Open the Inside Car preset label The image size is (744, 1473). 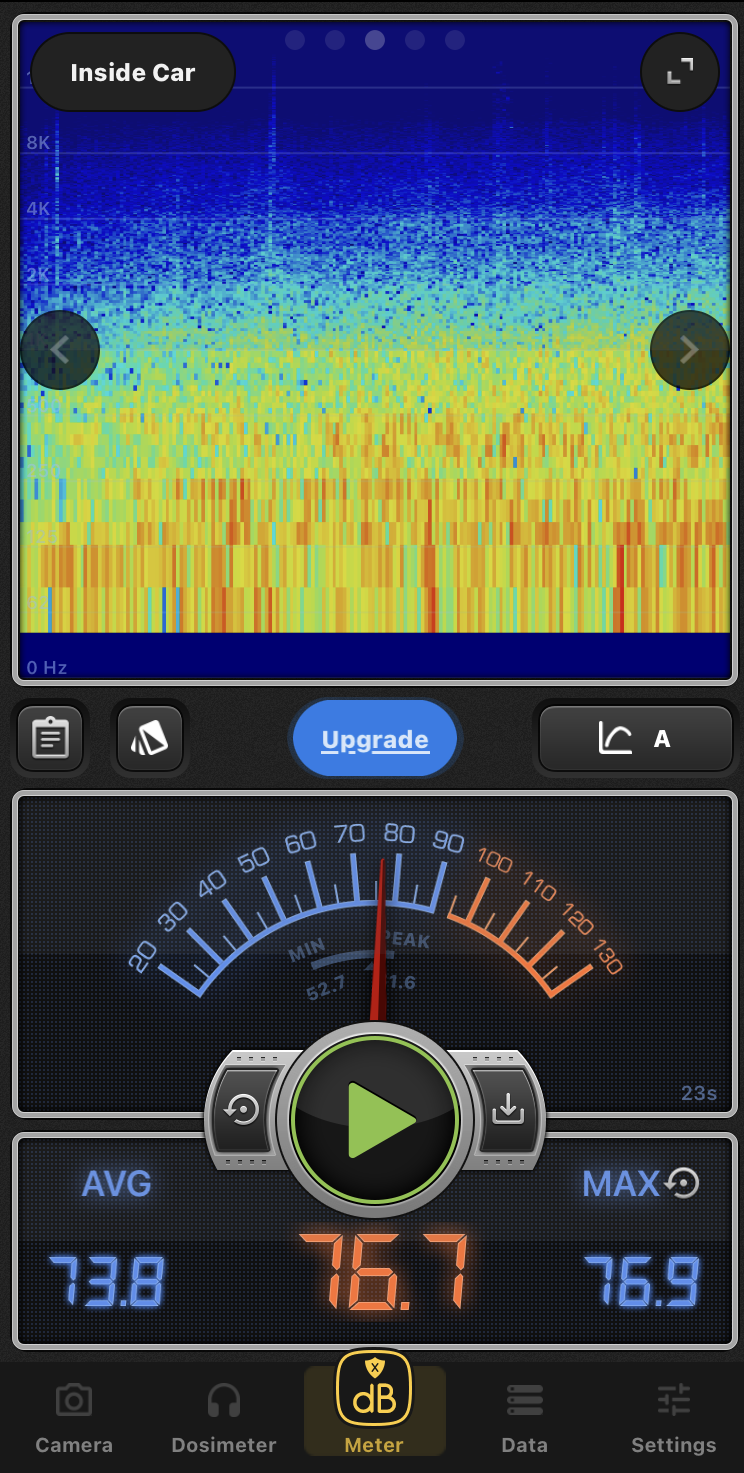click(x=133, y=73)
